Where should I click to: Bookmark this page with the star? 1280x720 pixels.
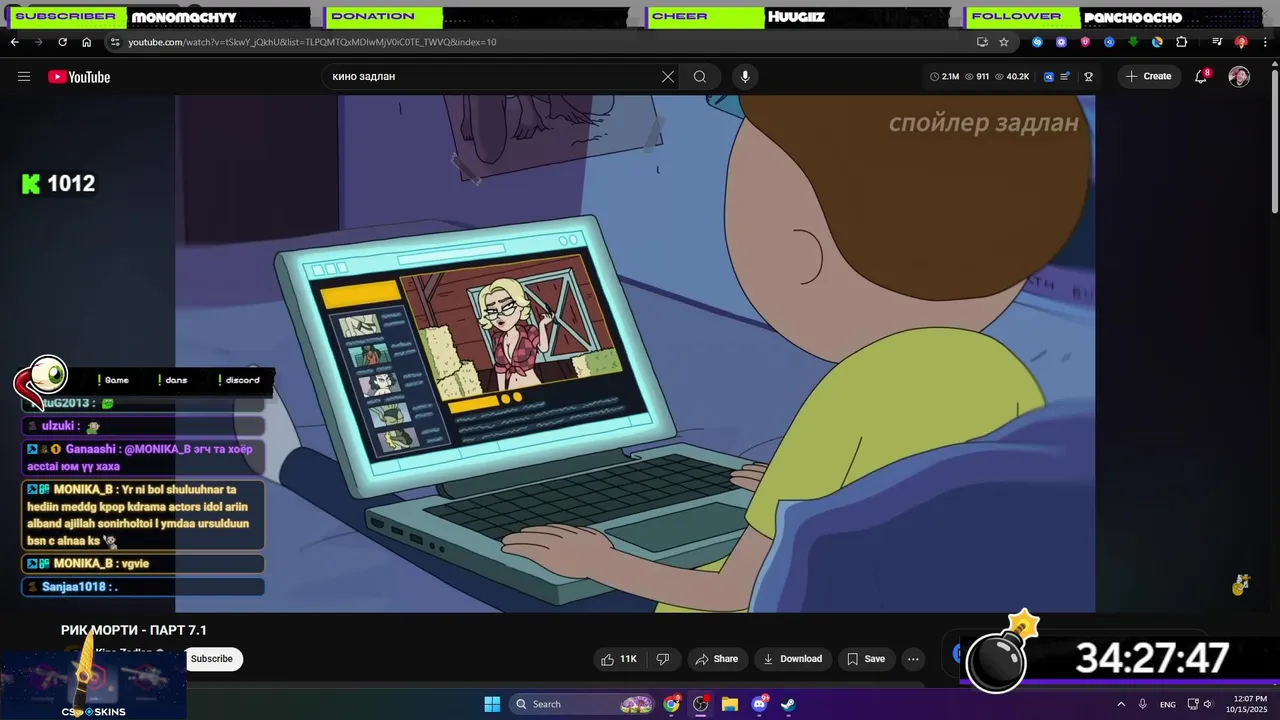(1004, 42)
